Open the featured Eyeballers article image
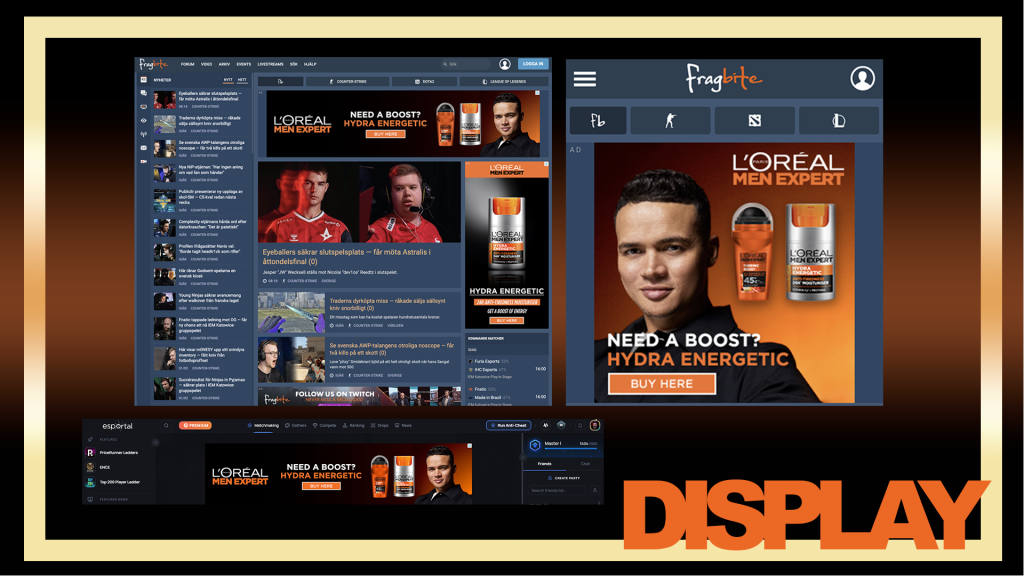The width and height of the screenshot is (1024, 576). click(359, 202)
